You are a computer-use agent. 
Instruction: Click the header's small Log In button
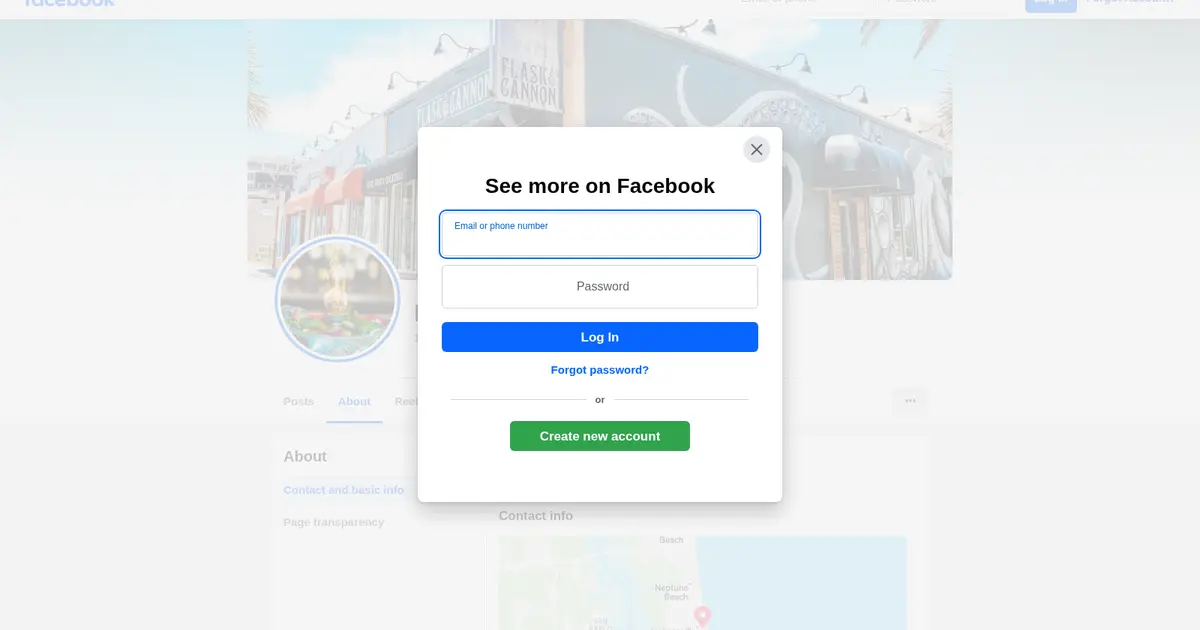1050,3
